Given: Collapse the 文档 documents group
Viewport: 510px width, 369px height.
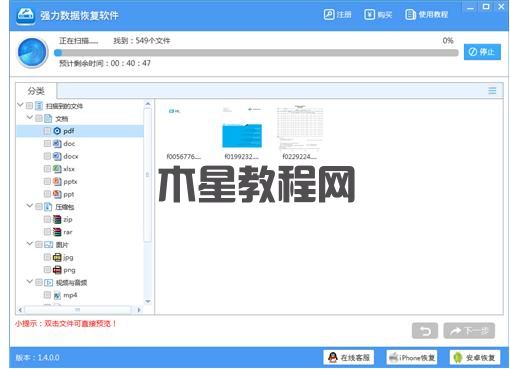Looking at the screenshot, I should pyautogui.click(x=30, y=118).
